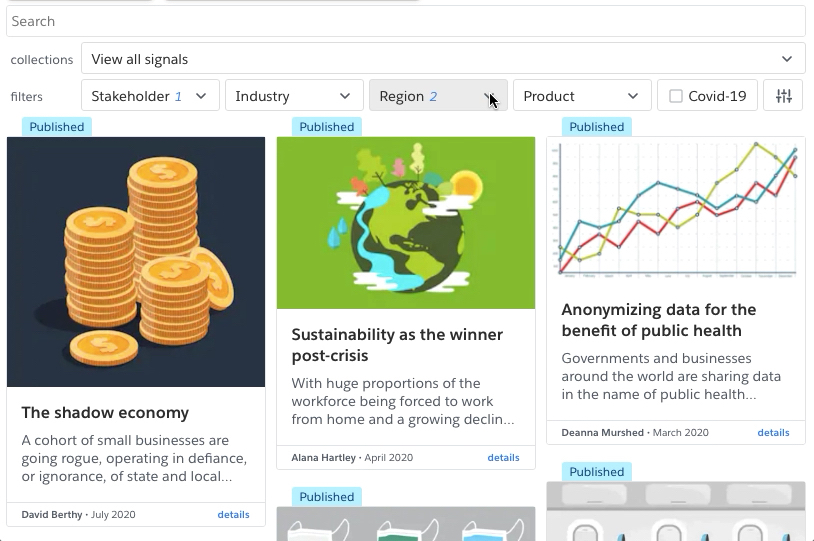Open the Industry filter dropdown
The image size is (814, 541).
(293, 96)
